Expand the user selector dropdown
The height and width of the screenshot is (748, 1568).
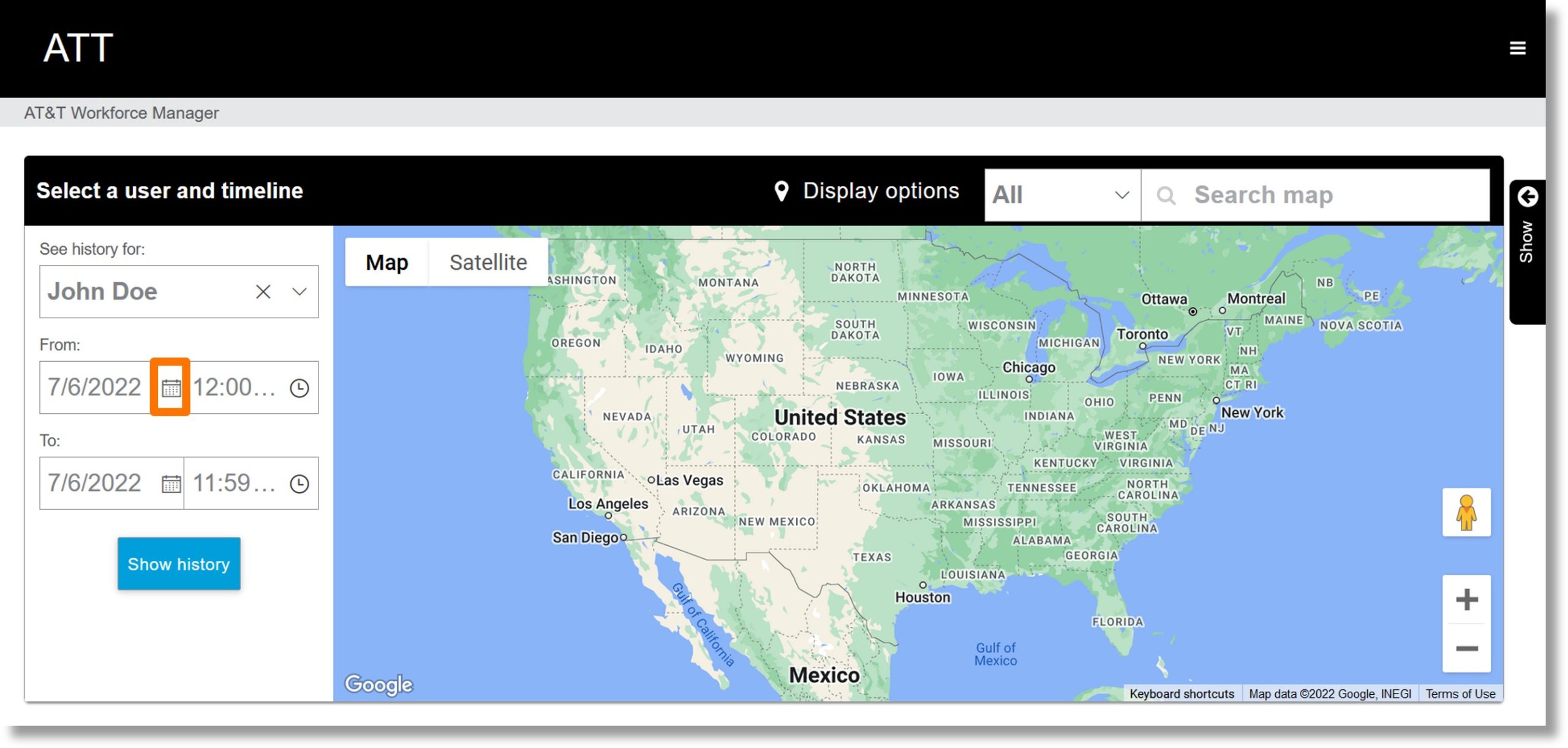[299, 292]
